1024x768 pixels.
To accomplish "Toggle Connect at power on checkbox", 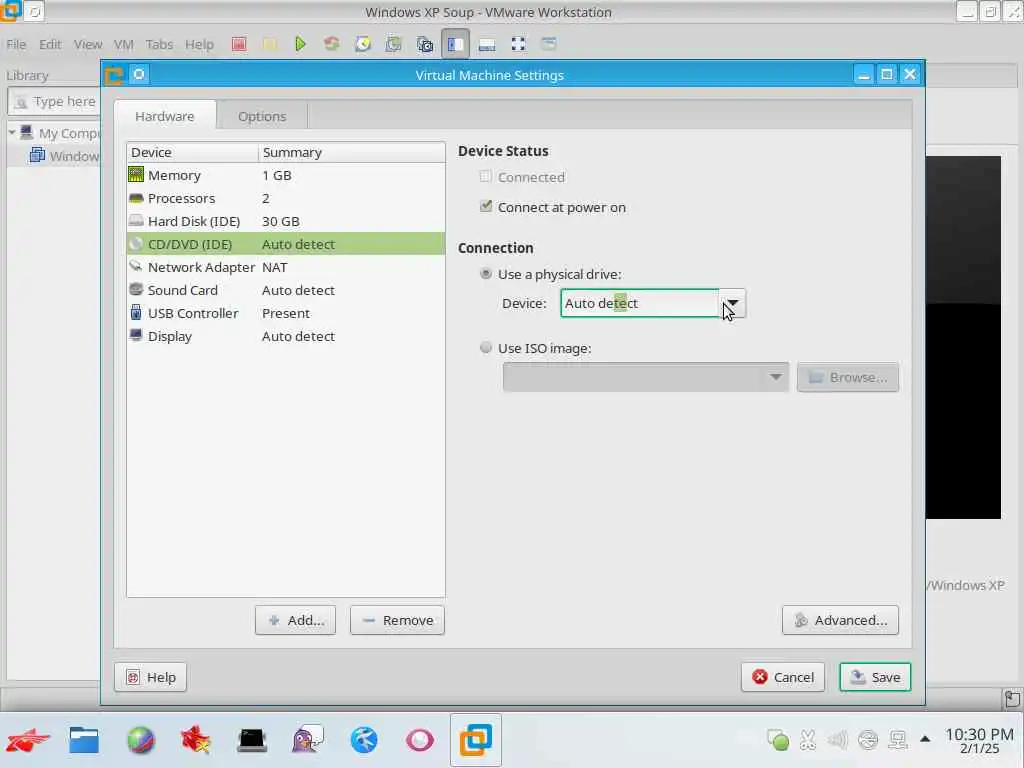I will pyautogui.click(x=485, y=206).
